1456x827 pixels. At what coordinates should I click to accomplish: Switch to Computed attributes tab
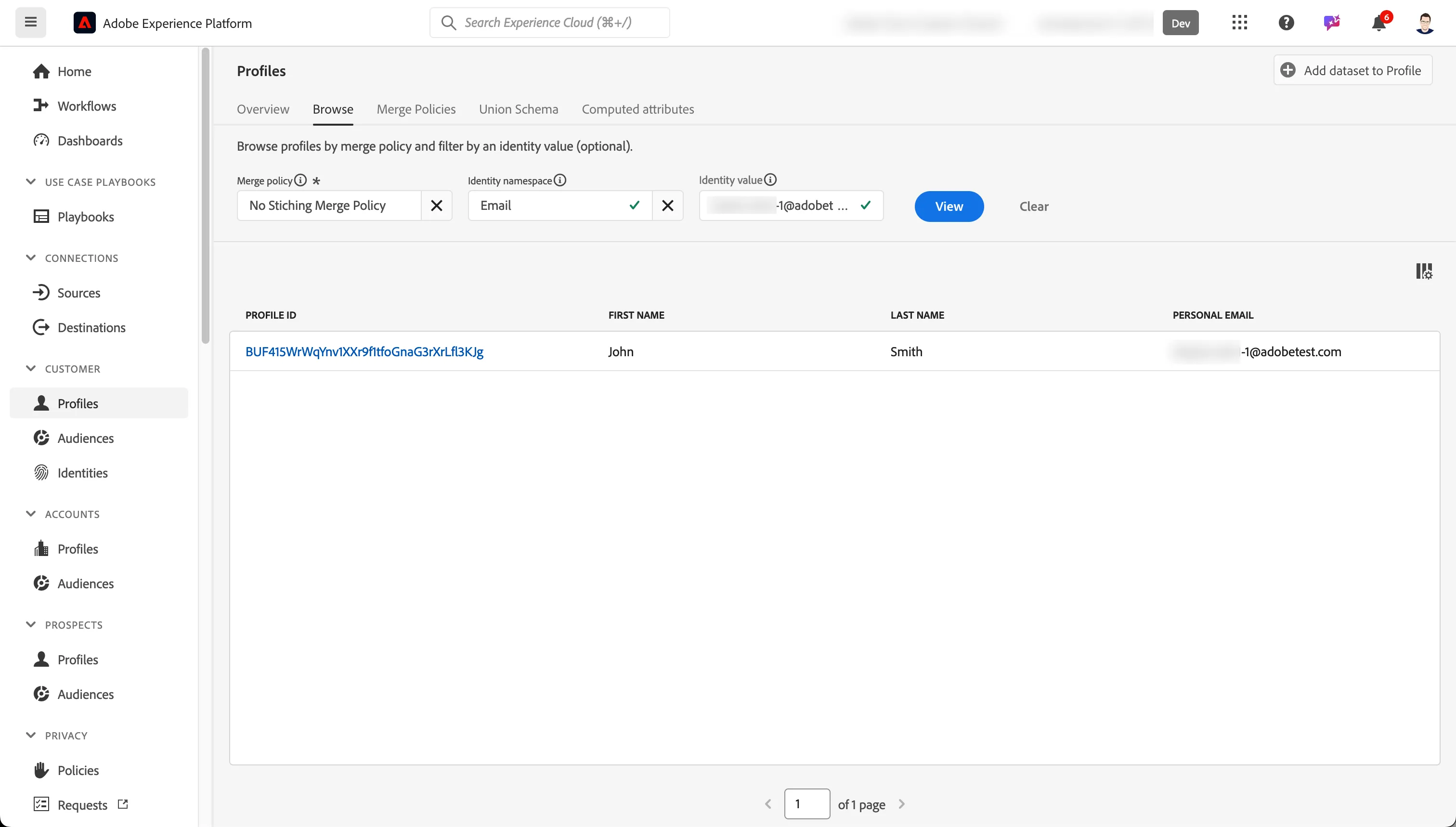pos(637,109)
